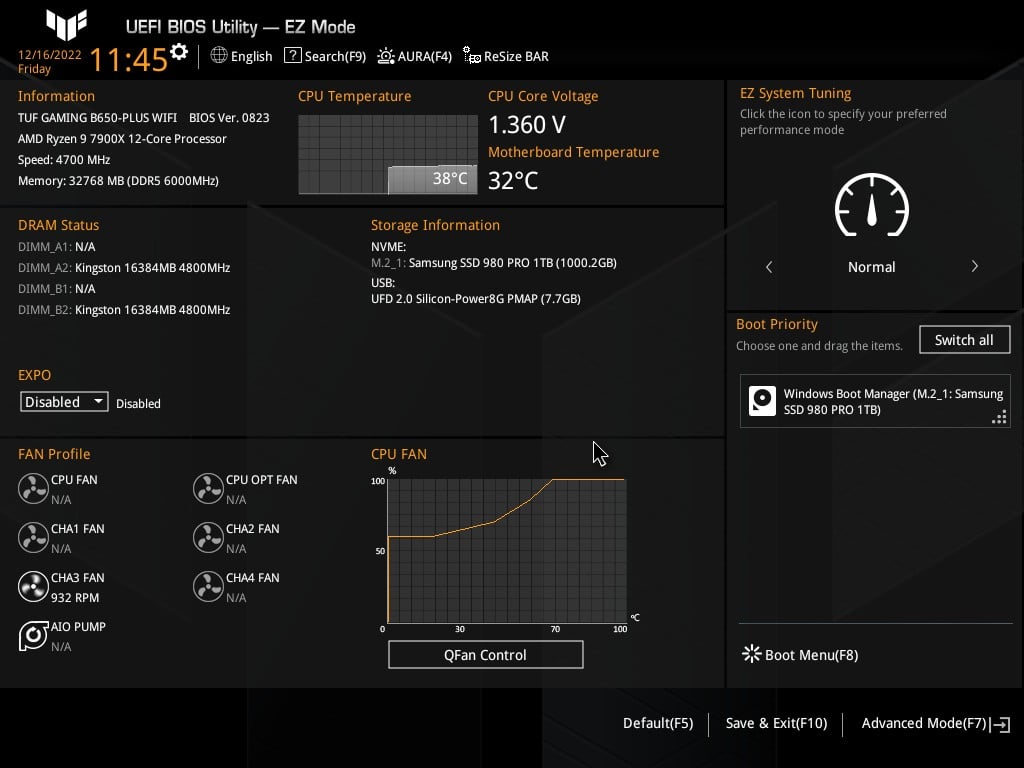This screenshot has height=768, width=1024.
Task: Open QFan Control
Action: 485,655
